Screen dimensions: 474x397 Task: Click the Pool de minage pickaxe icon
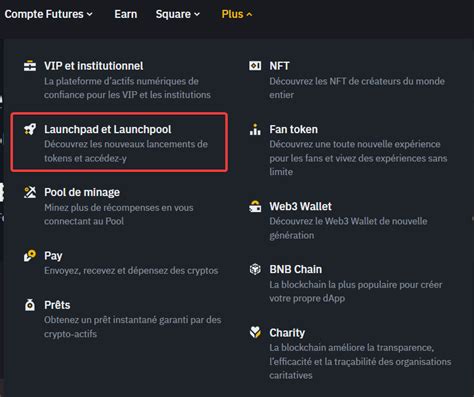30,192
